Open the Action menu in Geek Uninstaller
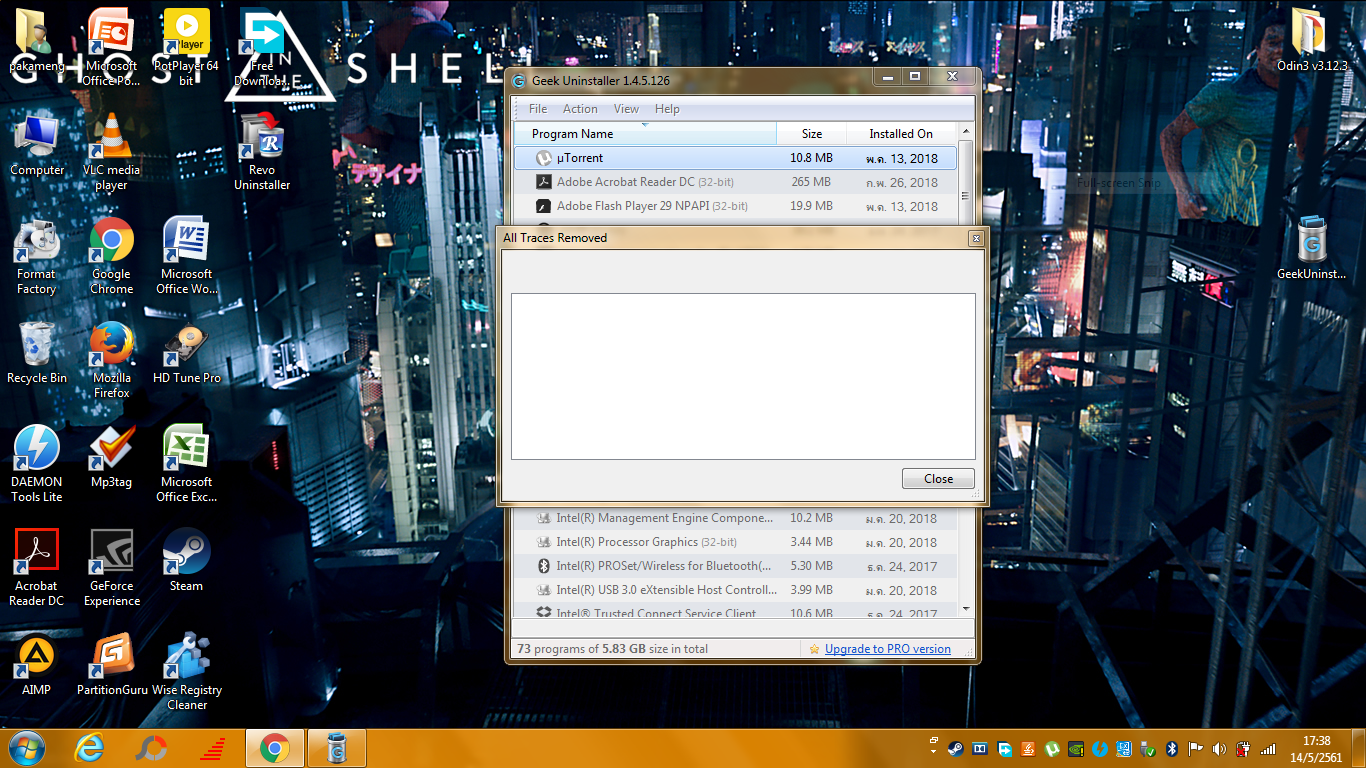 580,109
